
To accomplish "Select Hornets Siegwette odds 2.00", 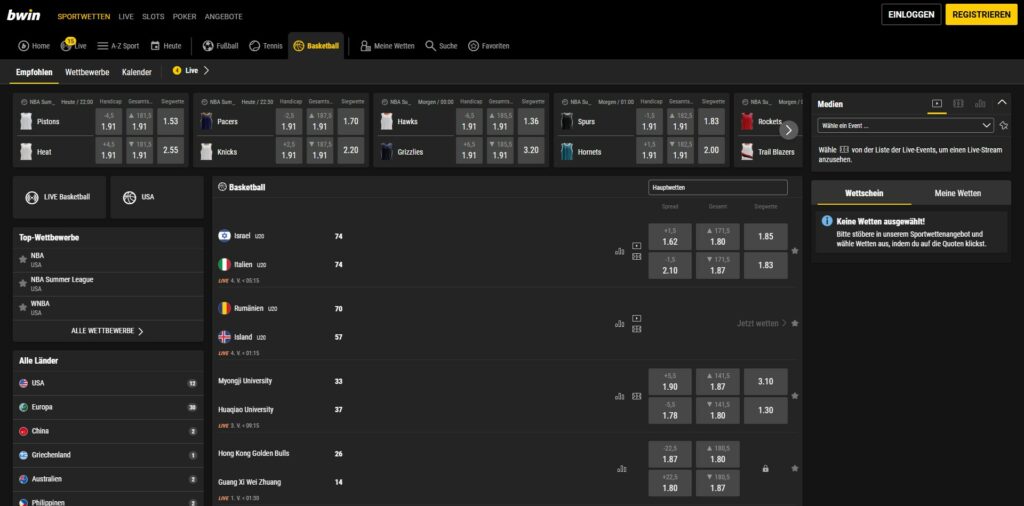I will 711,150.
